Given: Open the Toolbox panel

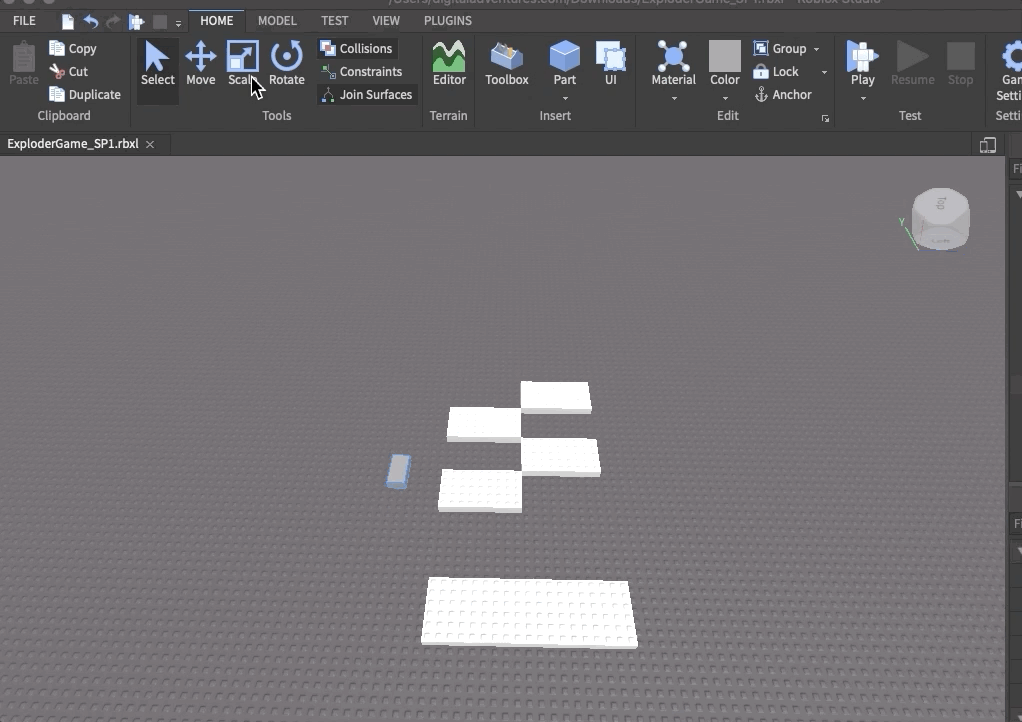Looking at the screenshot, I should (506, 64).
